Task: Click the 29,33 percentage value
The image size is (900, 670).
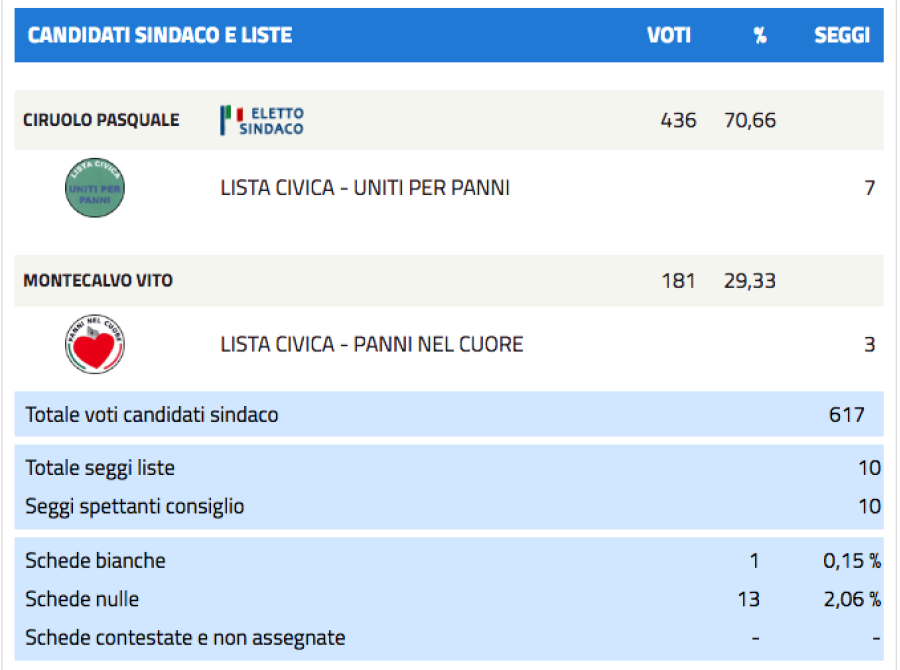Action: click(x=750, y=281)
